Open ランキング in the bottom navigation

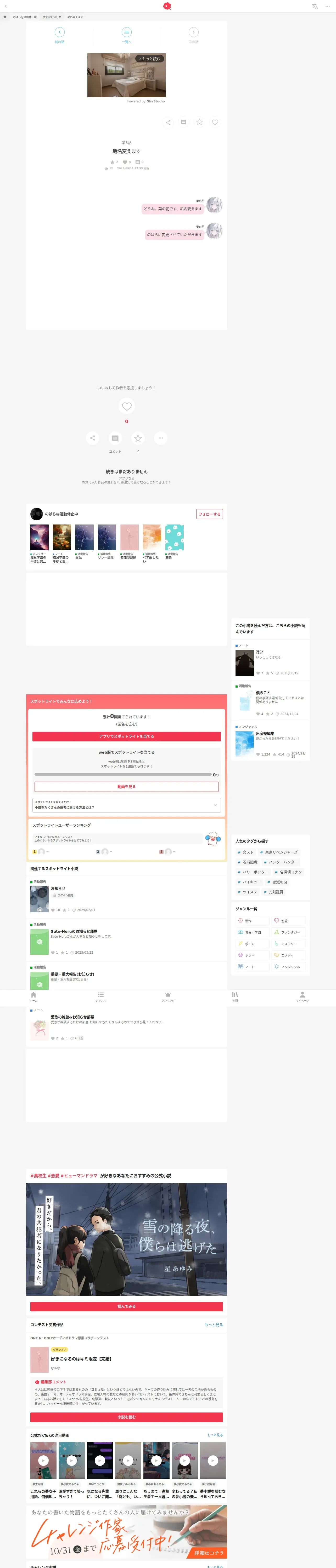pyautogui.click(x=168, y=996)
